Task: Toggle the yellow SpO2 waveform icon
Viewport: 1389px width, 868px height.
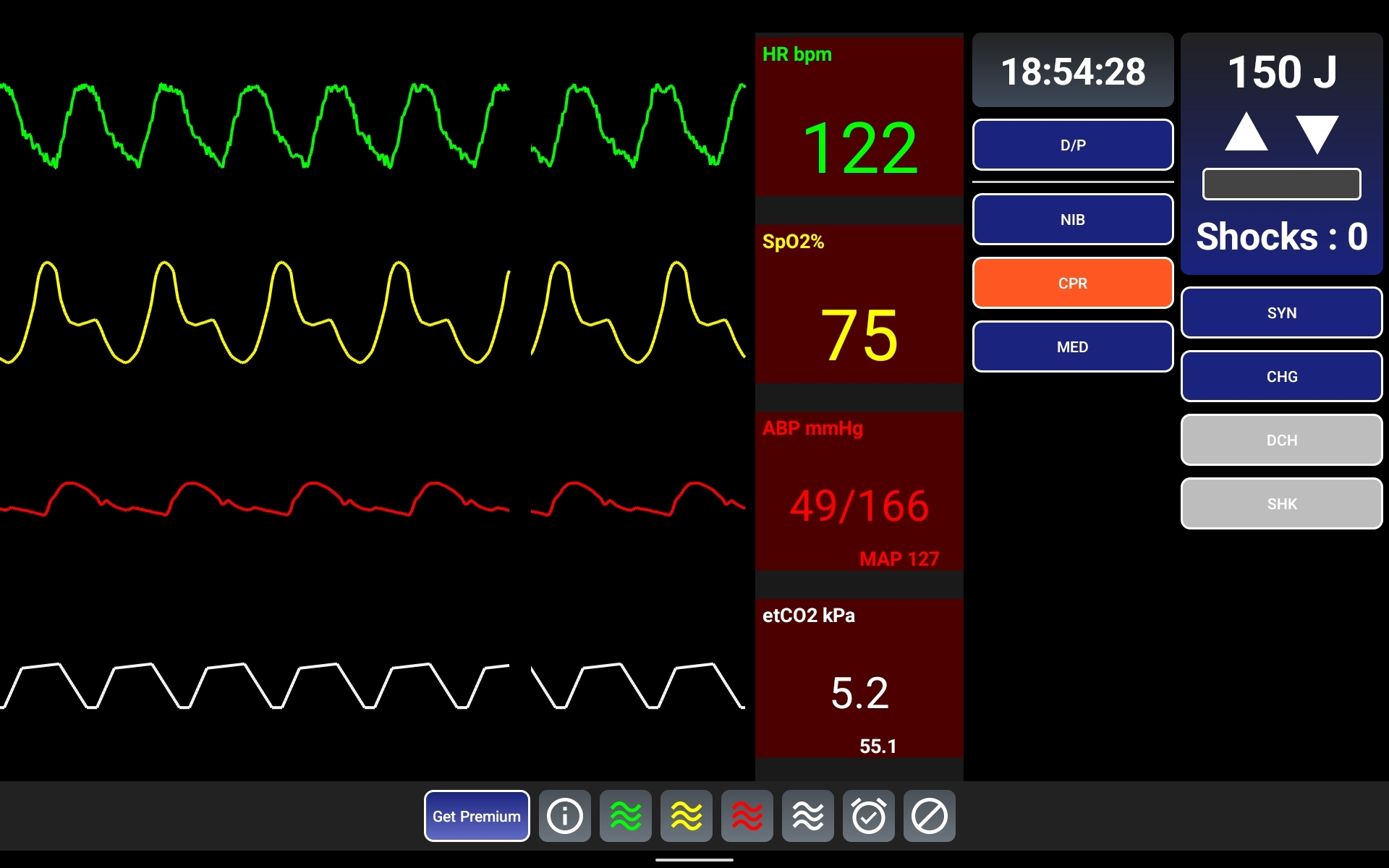Action: coord(686,816)
